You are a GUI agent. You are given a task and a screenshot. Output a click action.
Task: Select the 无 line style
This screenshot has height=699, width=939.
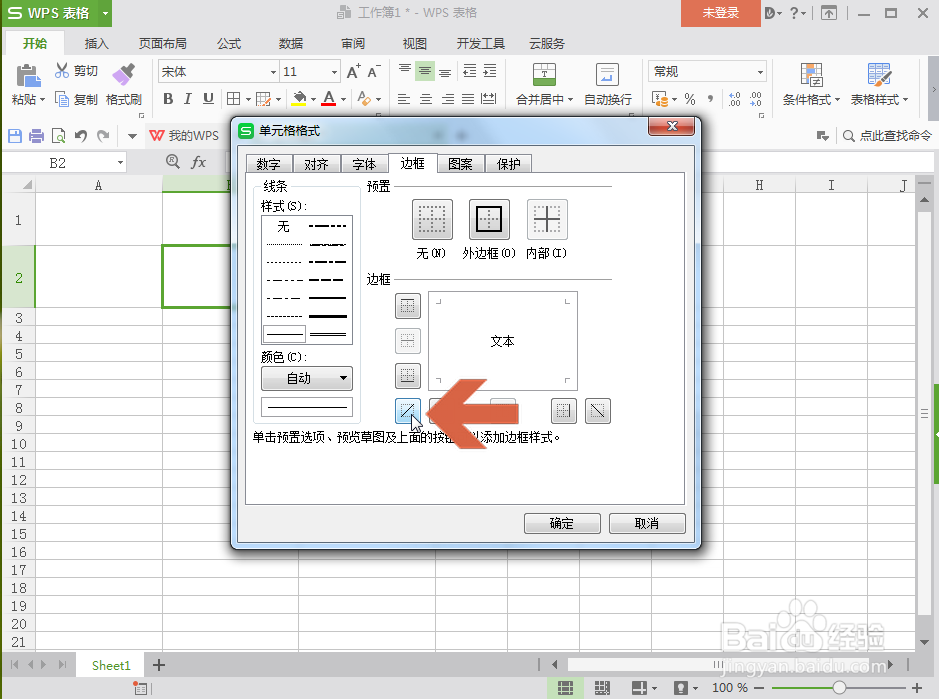(x=284, y=226)
